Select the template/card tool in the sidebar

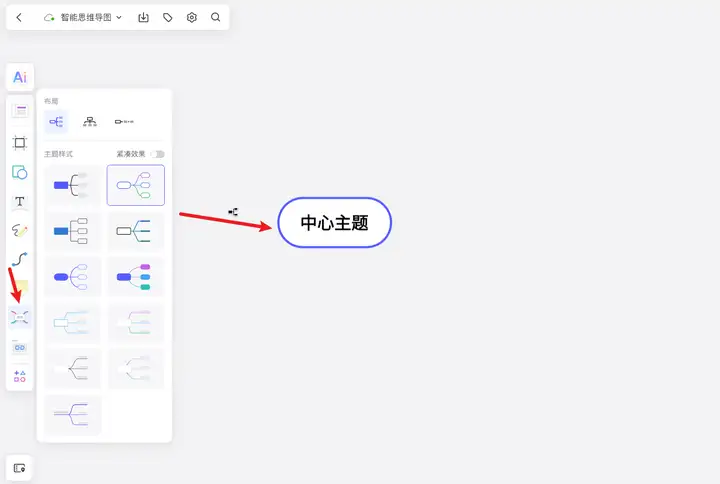tap(20, 111)
